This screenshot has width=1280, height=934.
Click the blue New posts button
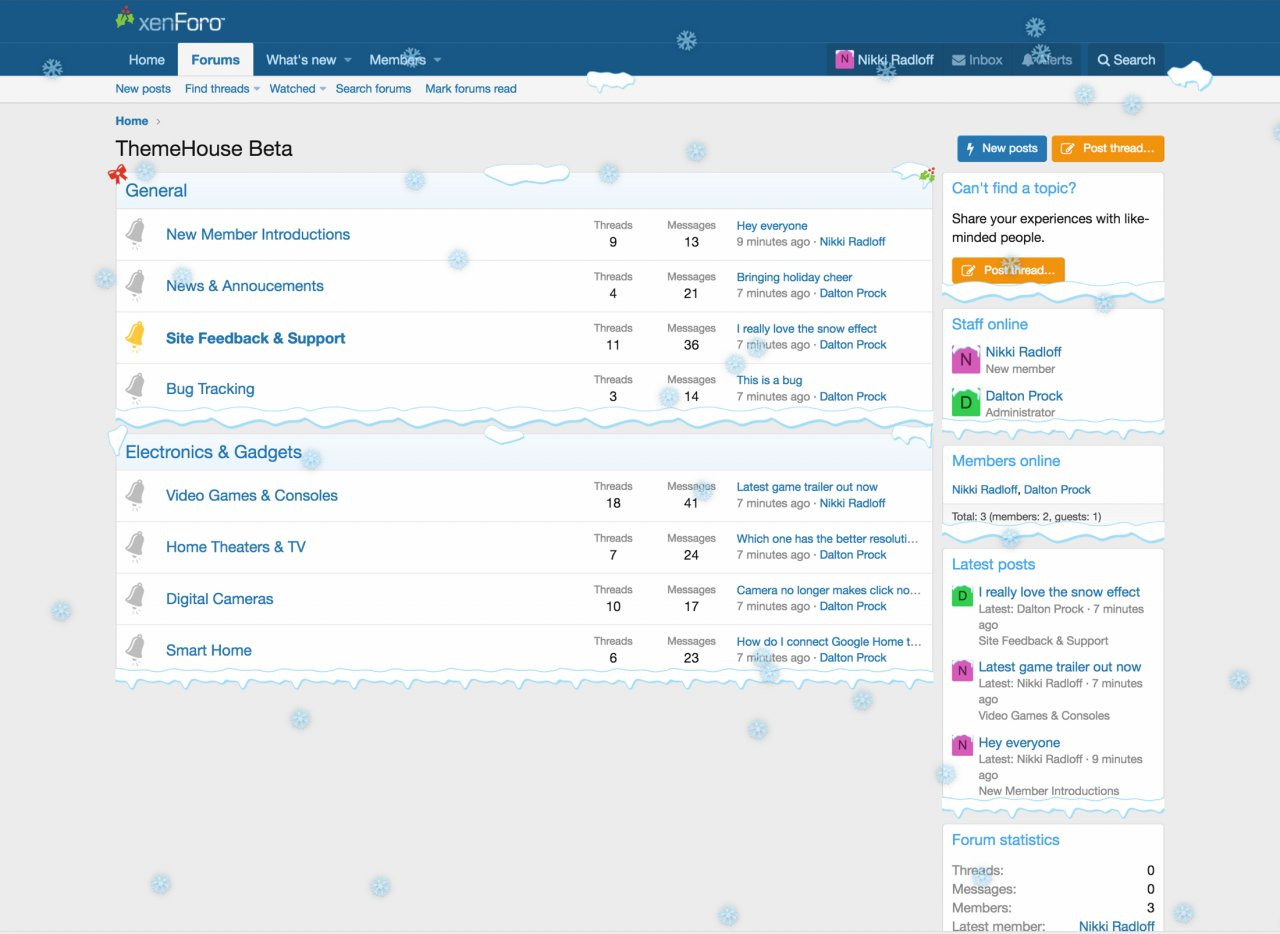point(1001,148)
